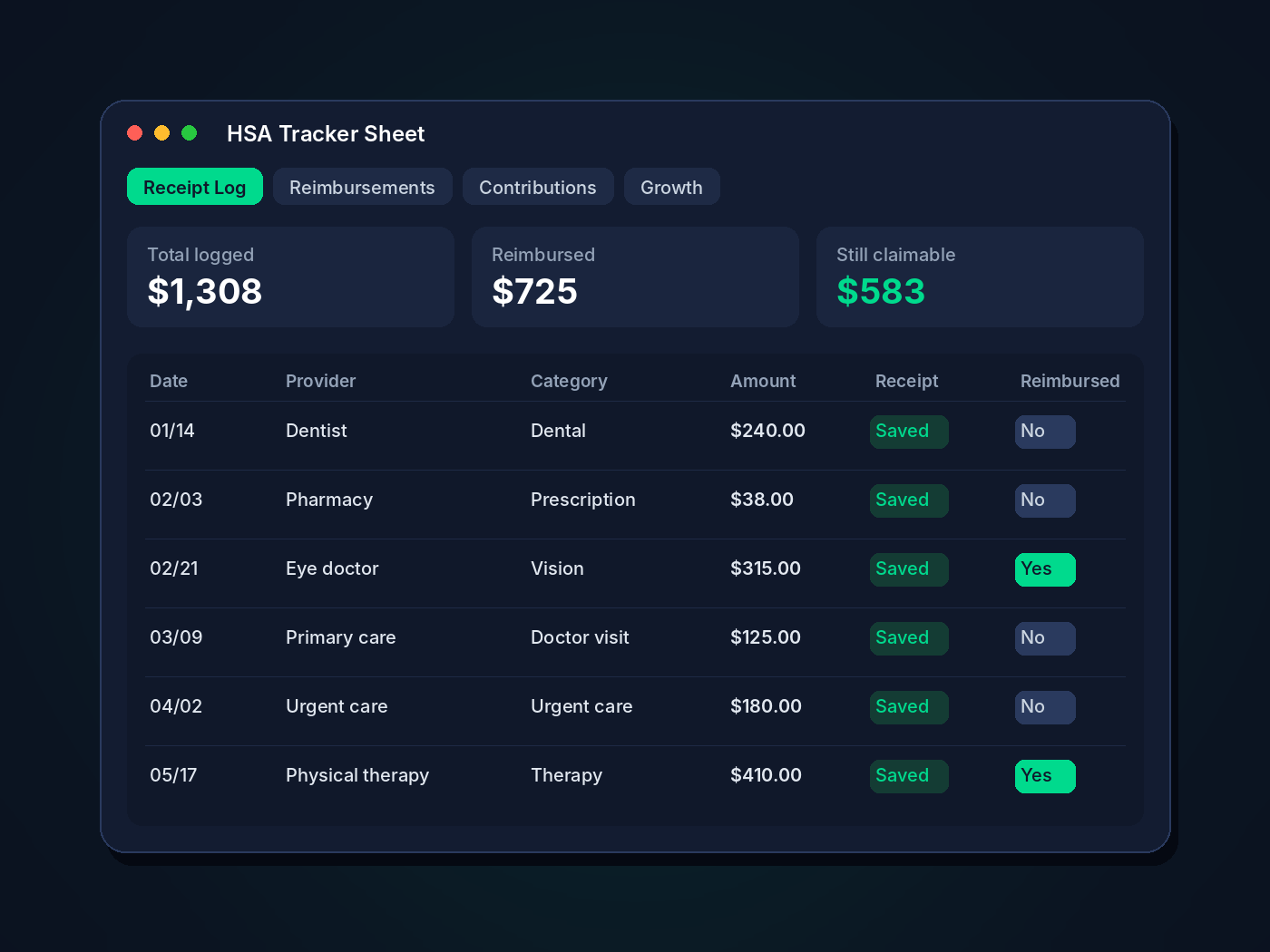
Task: Open Saved receipt for Physical therapy
Action: coord(909,776)
